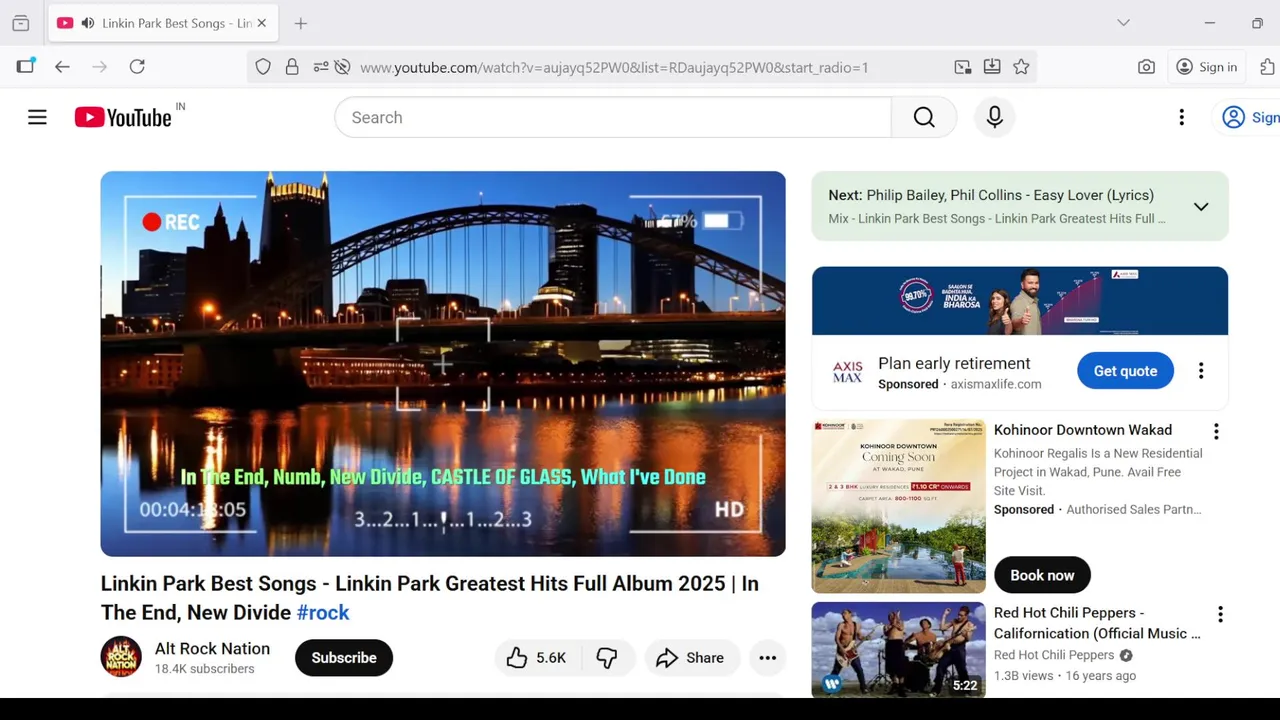Click autoplay blocked icon in address bar
Image resolution: width=1280 pixels, height=720 pixels.
342,67
